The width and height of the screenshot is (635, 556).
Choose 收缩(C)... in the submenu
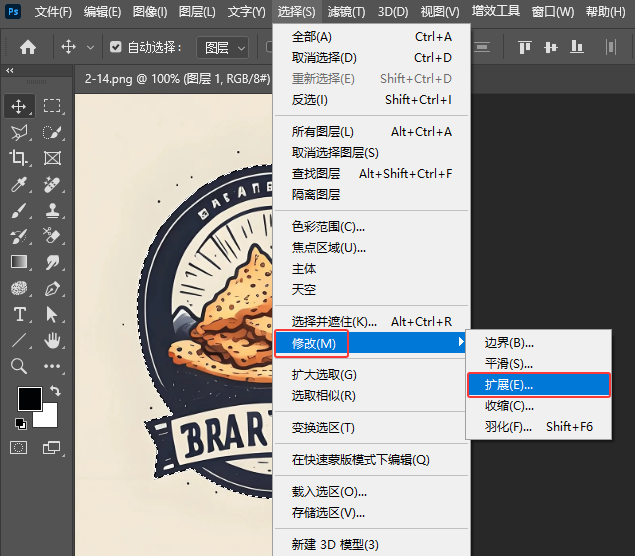tap(539, 406)
